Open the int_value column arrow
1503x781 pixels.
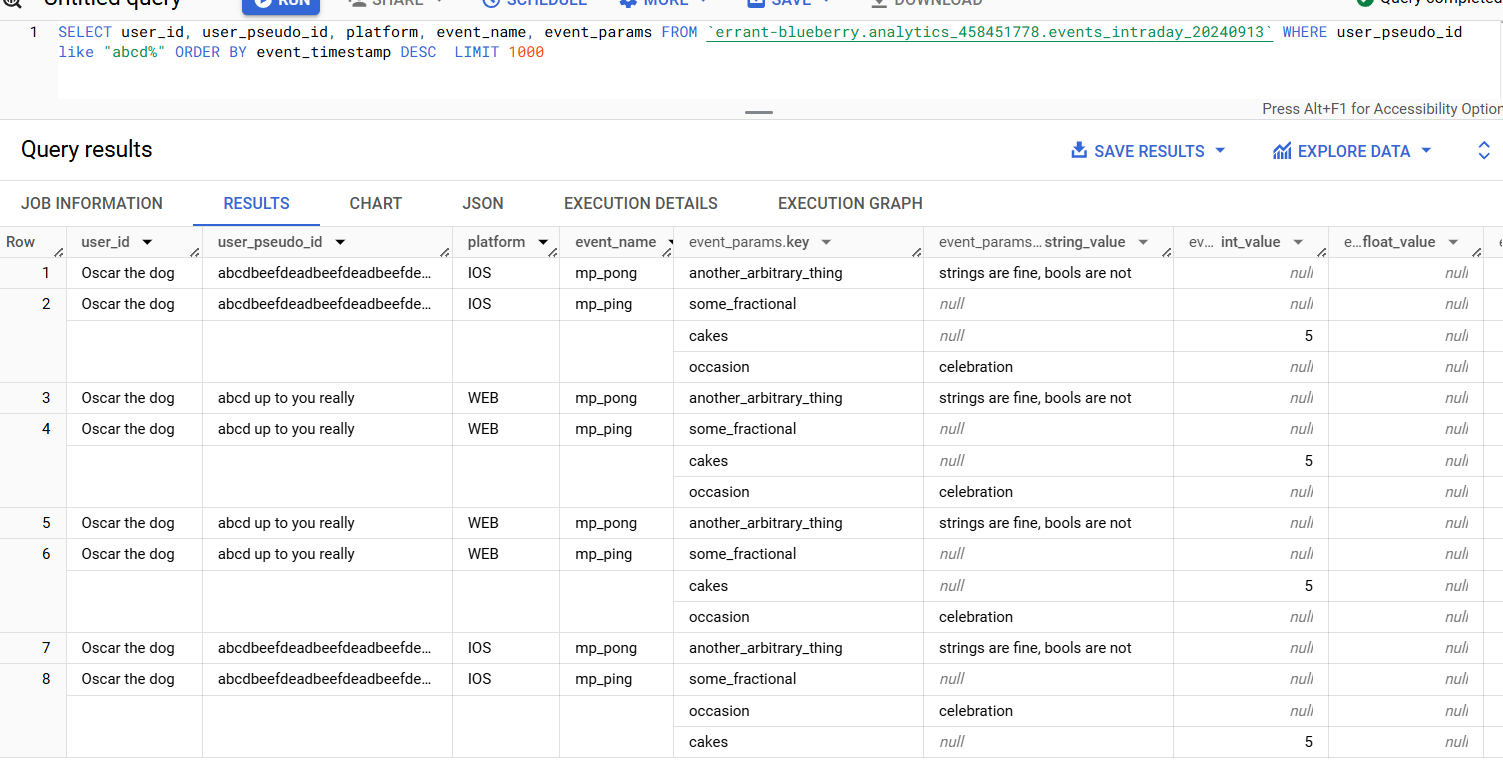pyautogui.click(x=1298, y=242)
